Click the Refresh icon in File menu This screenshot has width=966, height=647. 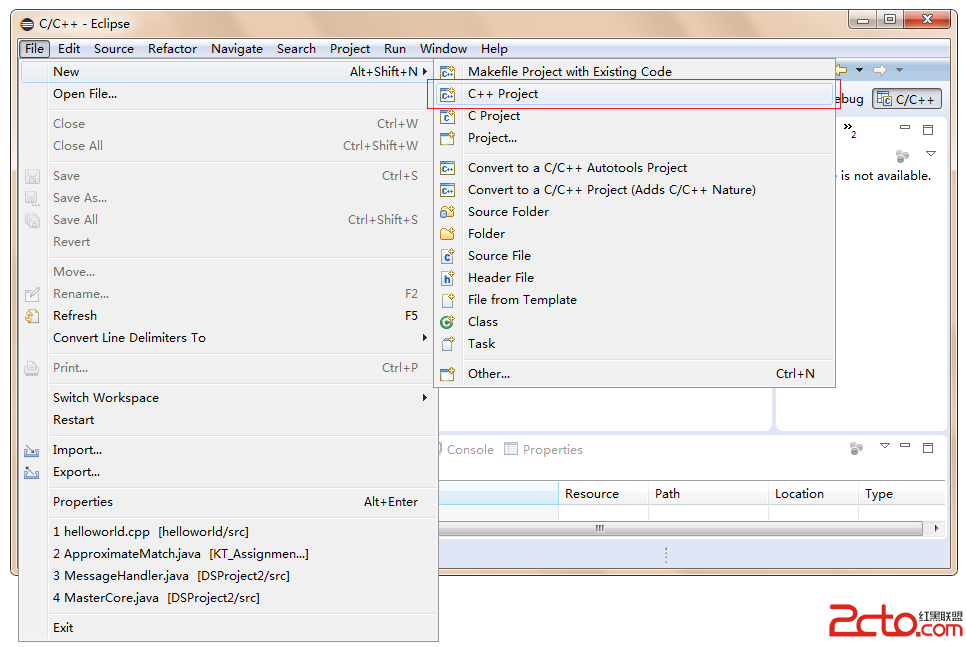(32, 316)
